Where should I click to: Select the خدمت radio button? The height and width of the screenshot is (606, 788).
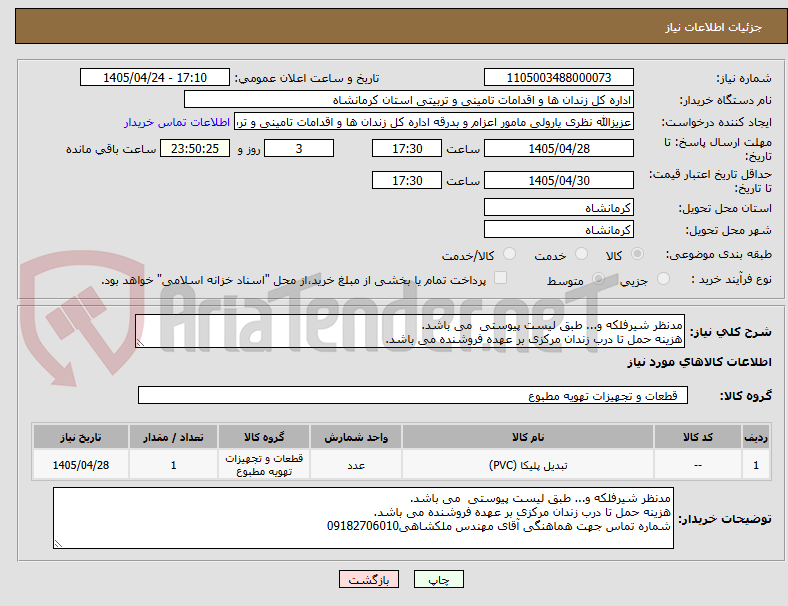click(x=581, y=254)
